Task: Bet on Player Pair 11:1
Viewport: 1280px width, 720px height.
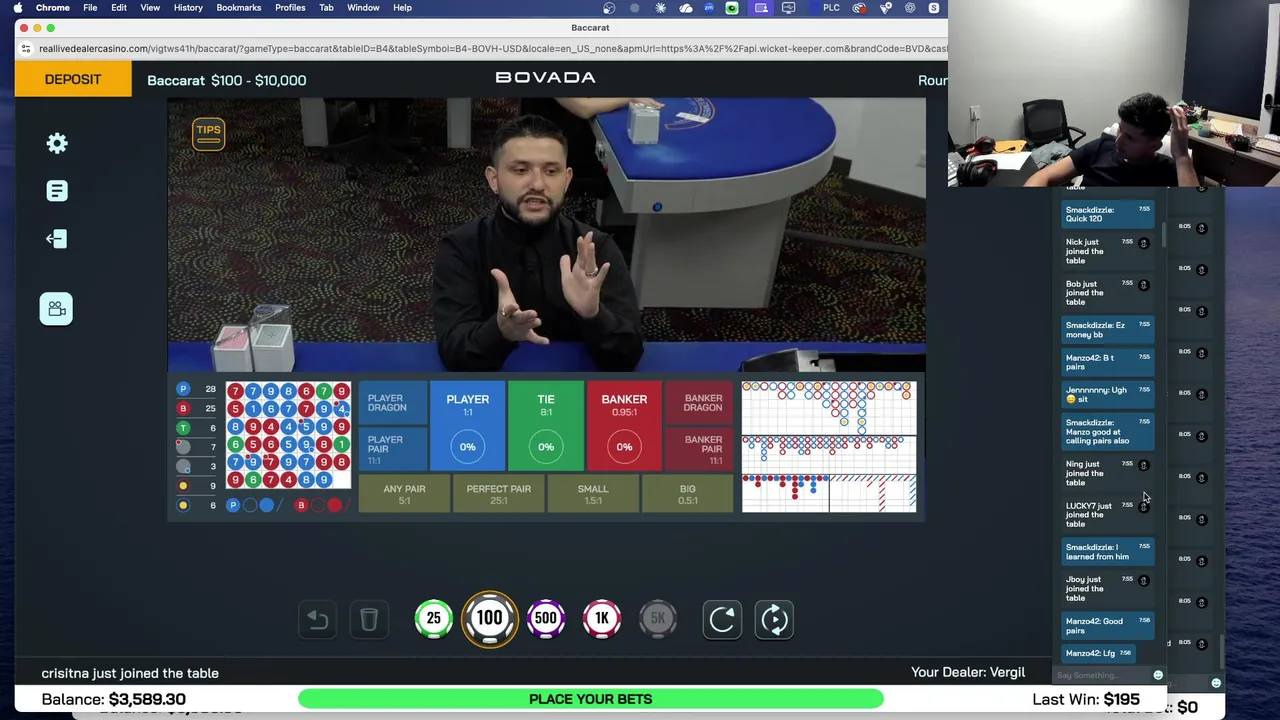Action: (x=393, y=449)
